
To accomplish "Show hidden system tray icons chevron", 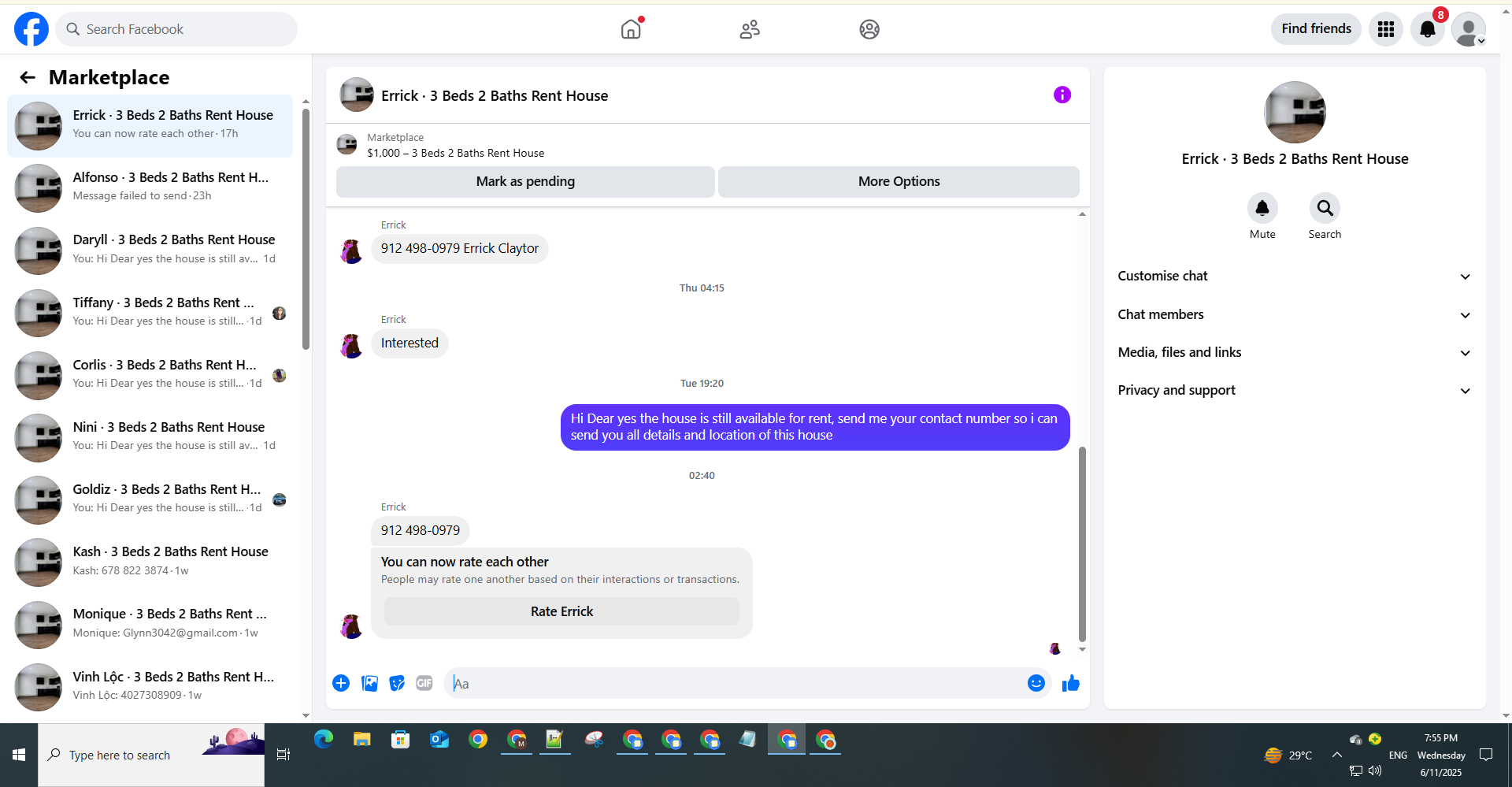I will tap(1337, 755).
